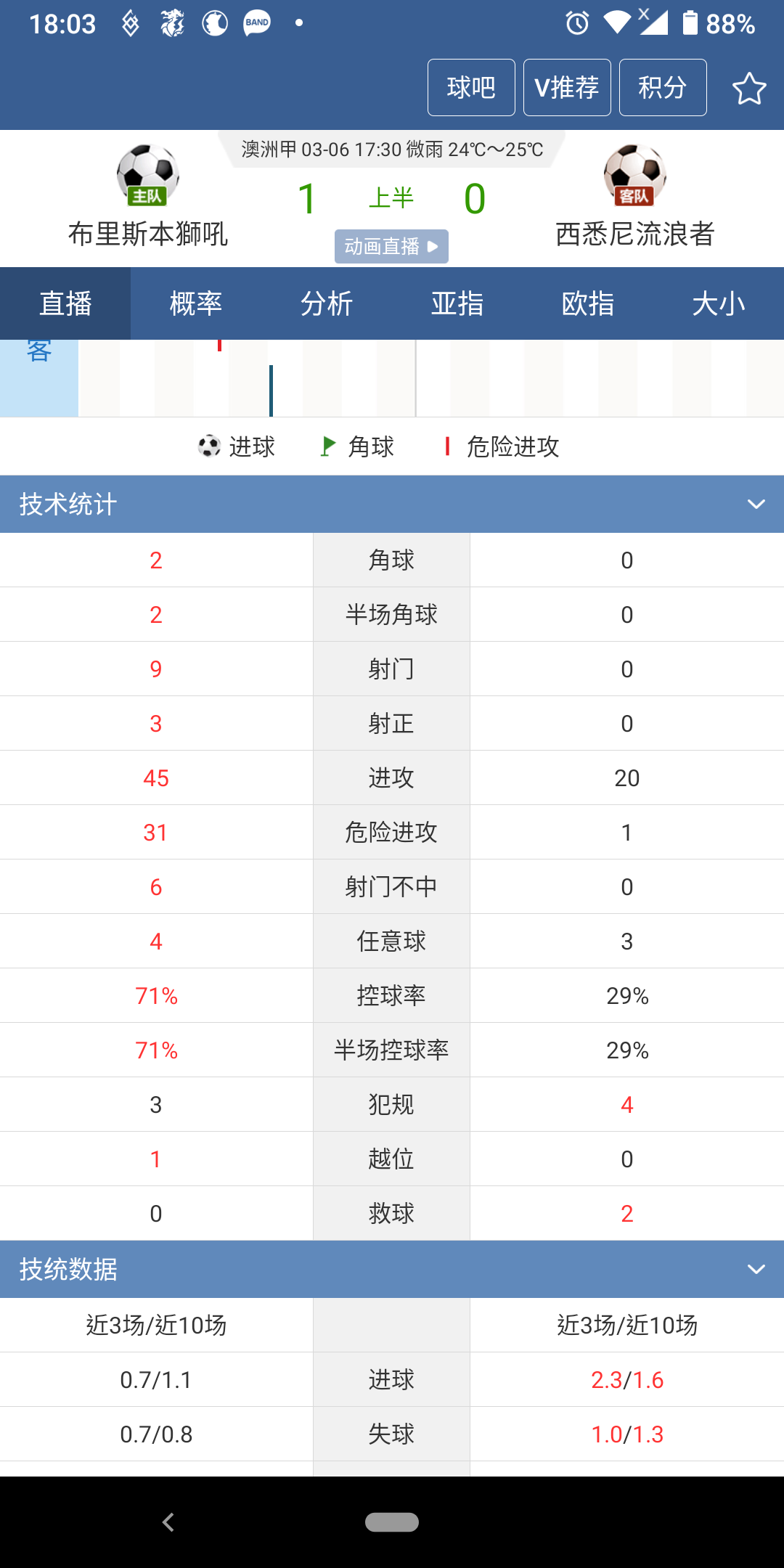The height and width of the screenshot is (1568, 784).
Task: Open the 大小 tab
Action: [x=719, y=303]
